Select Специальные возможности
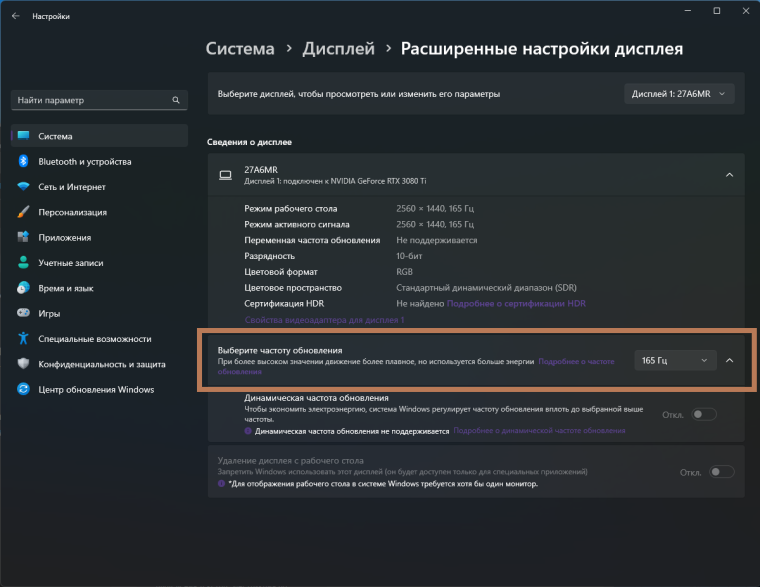The height and width of the screenshot is (587, 760). (99, 338)
